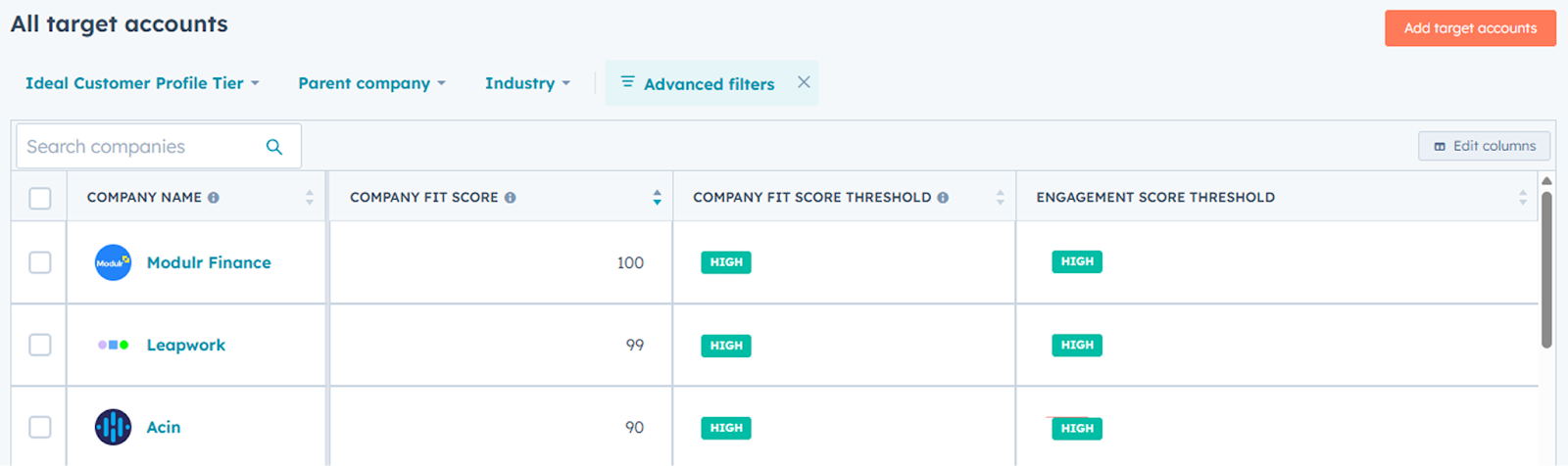Click Company Fit Score Threshold info icon

click(943, 198)
